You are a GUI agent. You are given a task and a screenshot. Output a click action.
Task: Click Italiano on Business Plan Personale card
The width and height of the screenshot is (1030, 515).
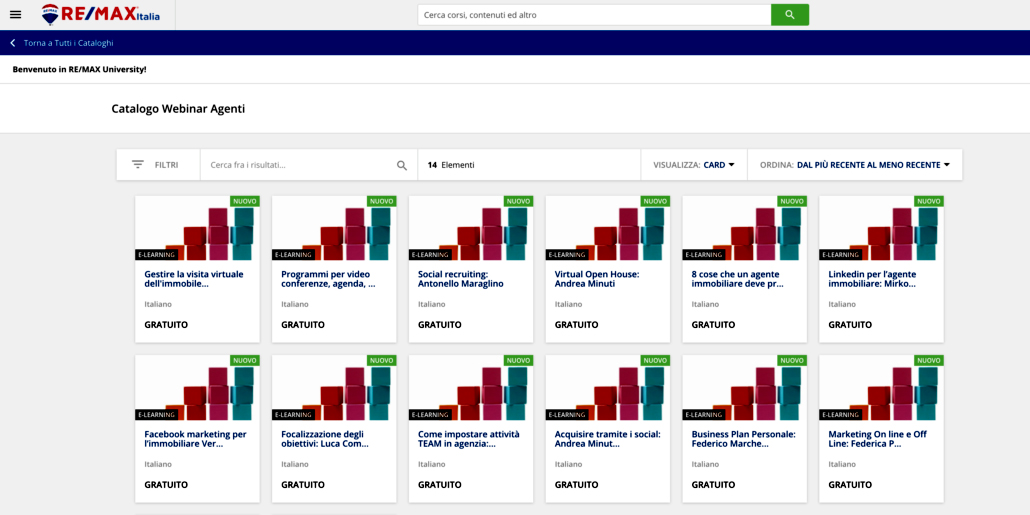[705, 464]
